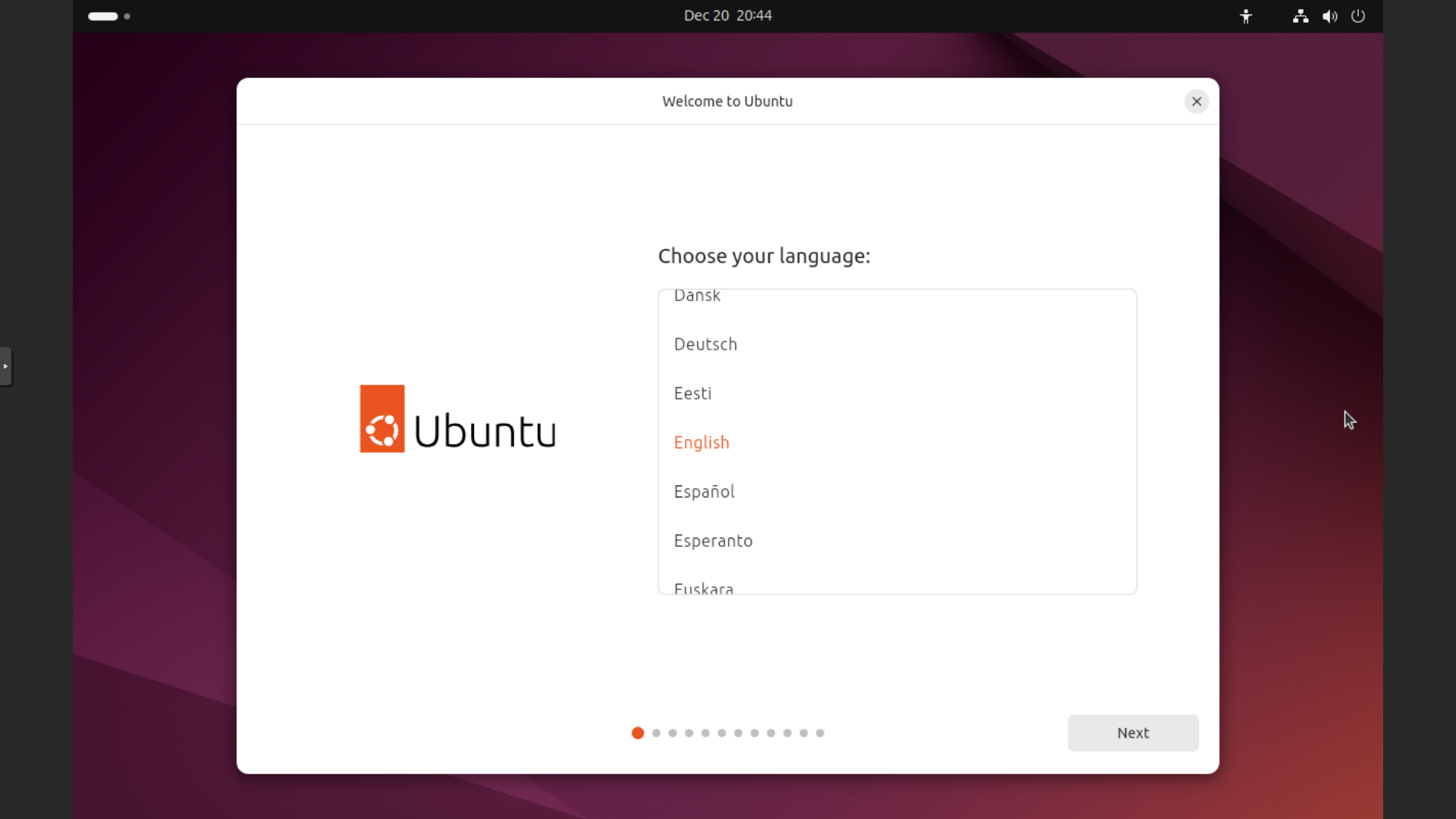Click the Ubuntu logo image

457,419
